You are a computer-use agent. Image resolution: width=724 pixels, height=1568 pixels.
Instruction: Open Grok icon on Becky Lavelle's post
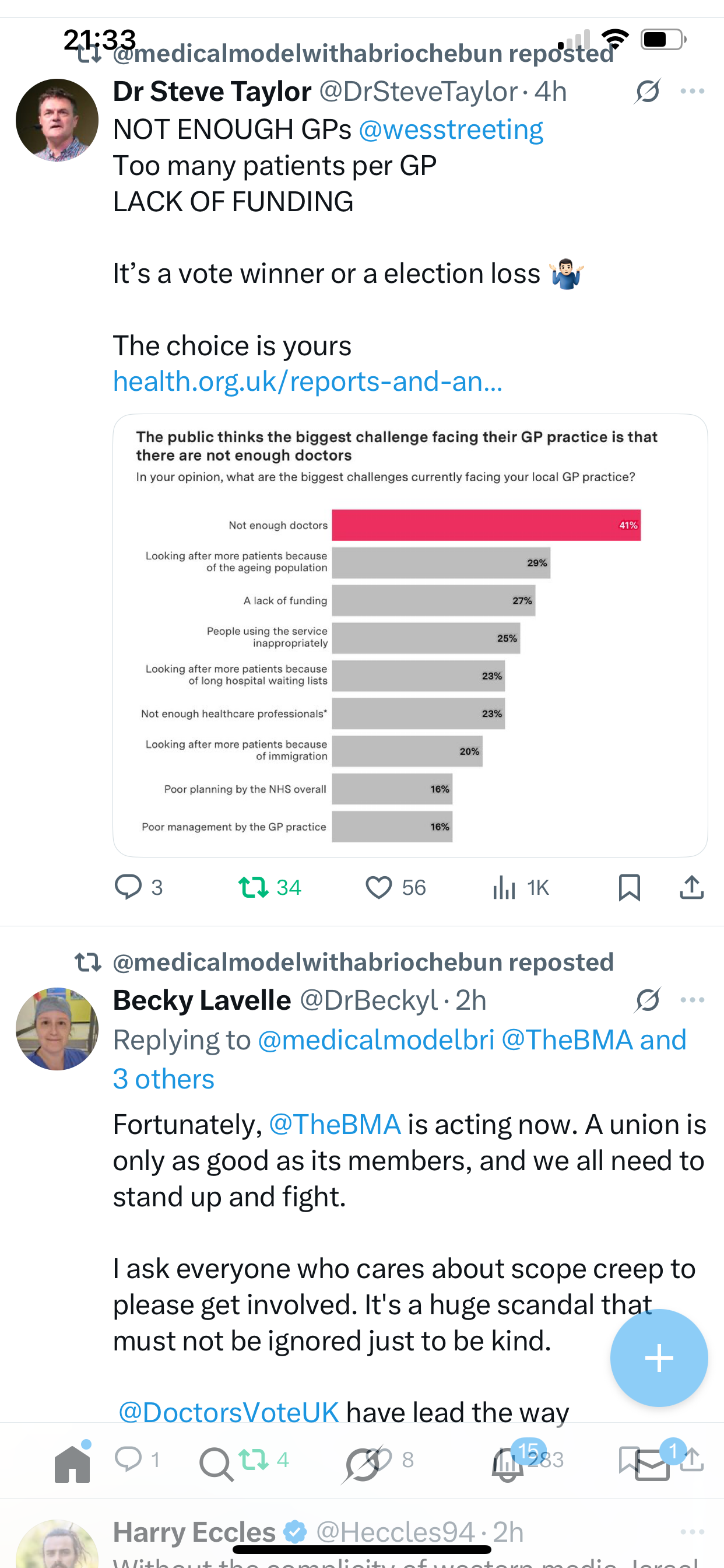647,1000
